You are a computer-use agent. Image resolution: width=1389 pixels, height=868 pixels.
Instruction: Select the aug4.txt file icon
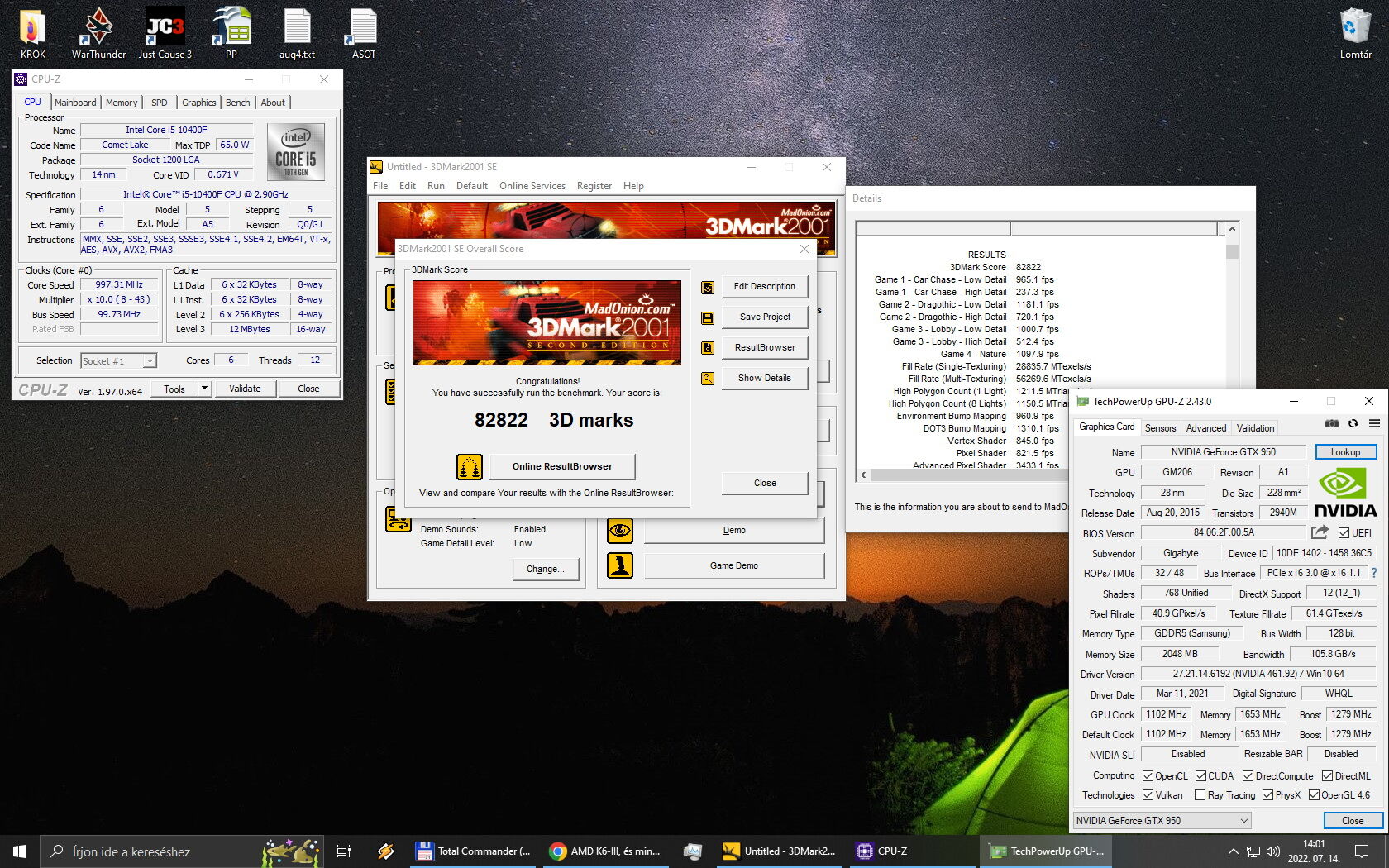pos(297,33)
